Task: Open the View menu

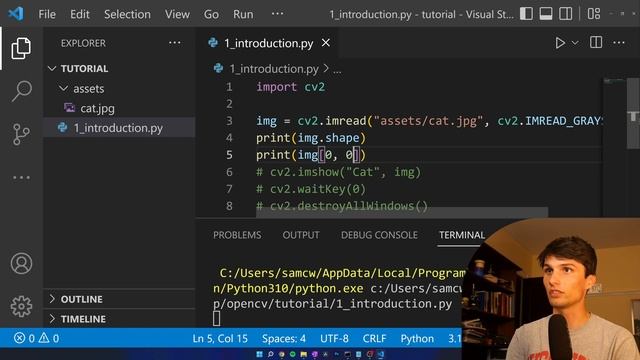Action: 177,14
